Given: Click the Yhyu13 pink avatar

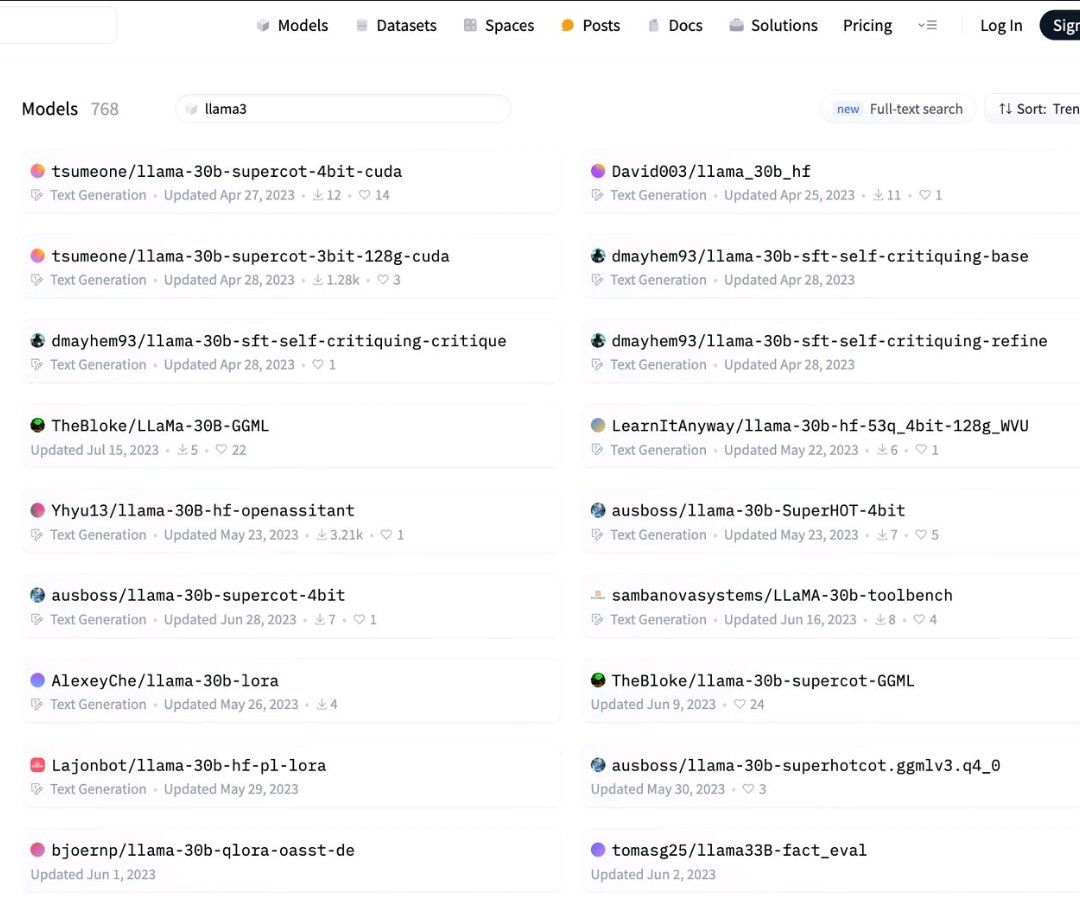Looking at the screenshot, I should tap(38, 510).
